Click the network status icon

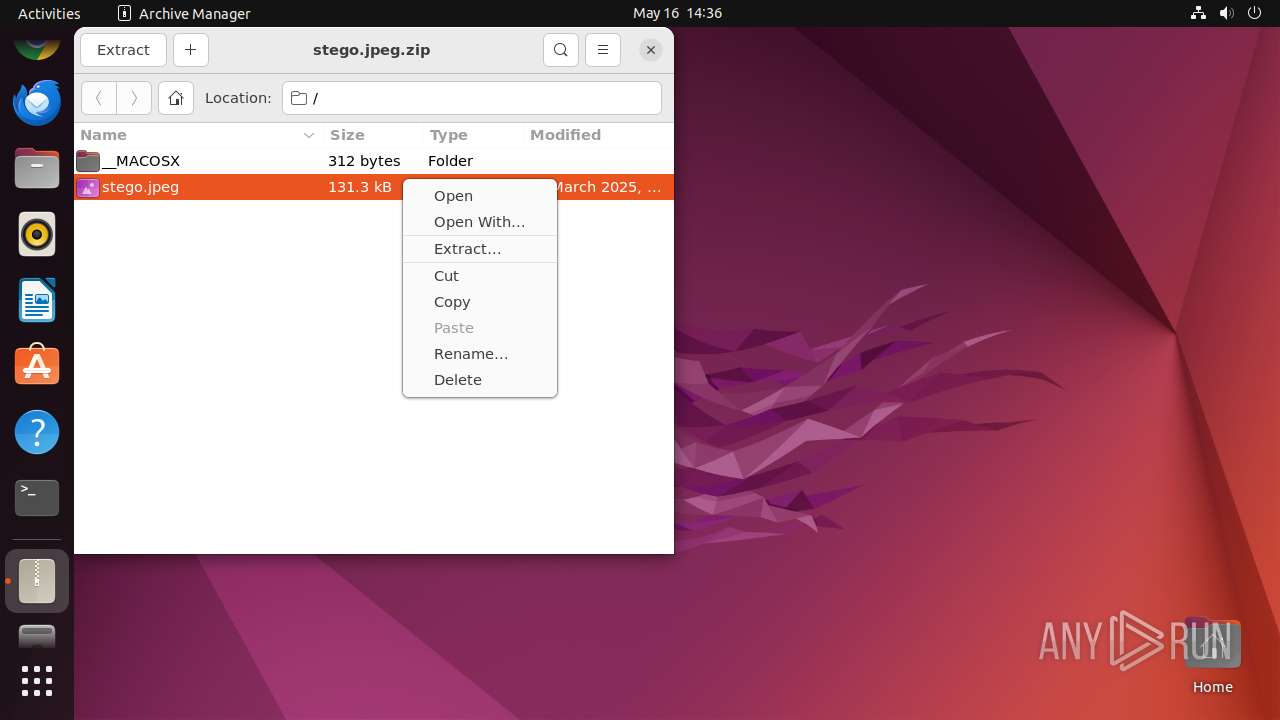[x=1198, y=13]
